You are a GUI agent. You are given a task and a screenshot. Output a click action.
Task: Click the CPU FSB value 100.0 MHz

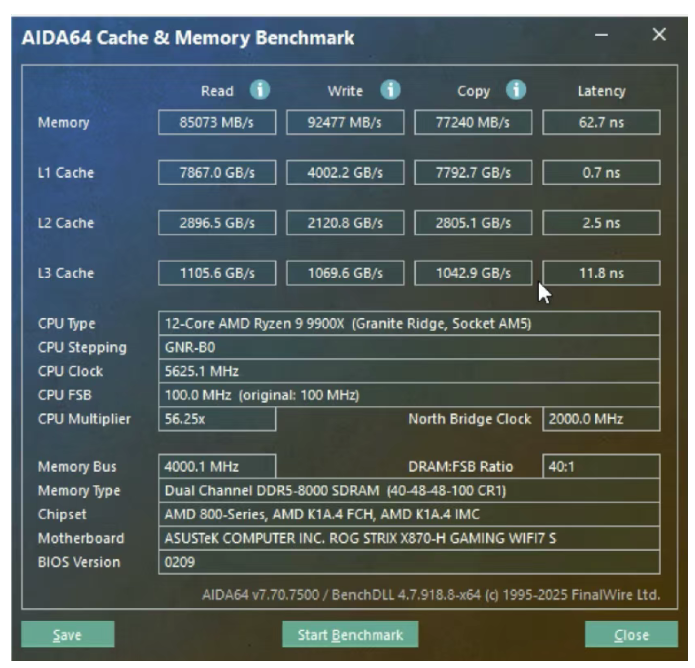pos(409,395)
